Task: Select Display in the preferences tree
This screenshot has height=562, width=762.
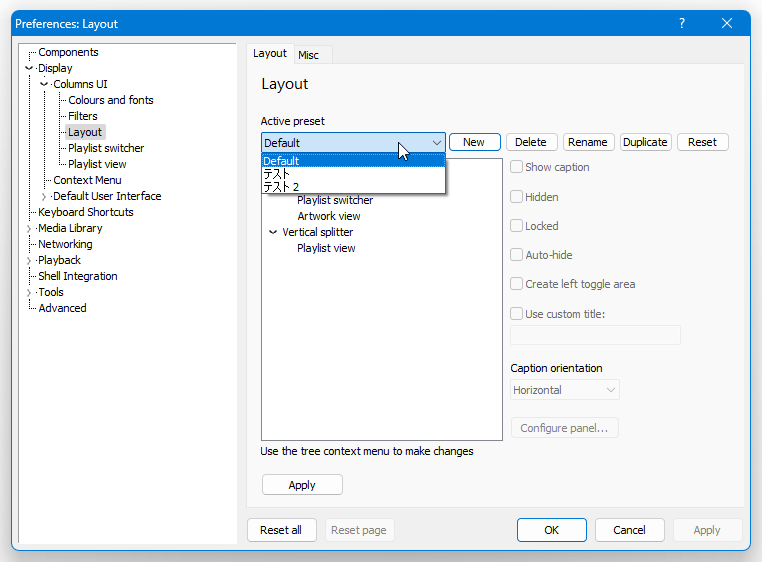Action: point(55,68)
